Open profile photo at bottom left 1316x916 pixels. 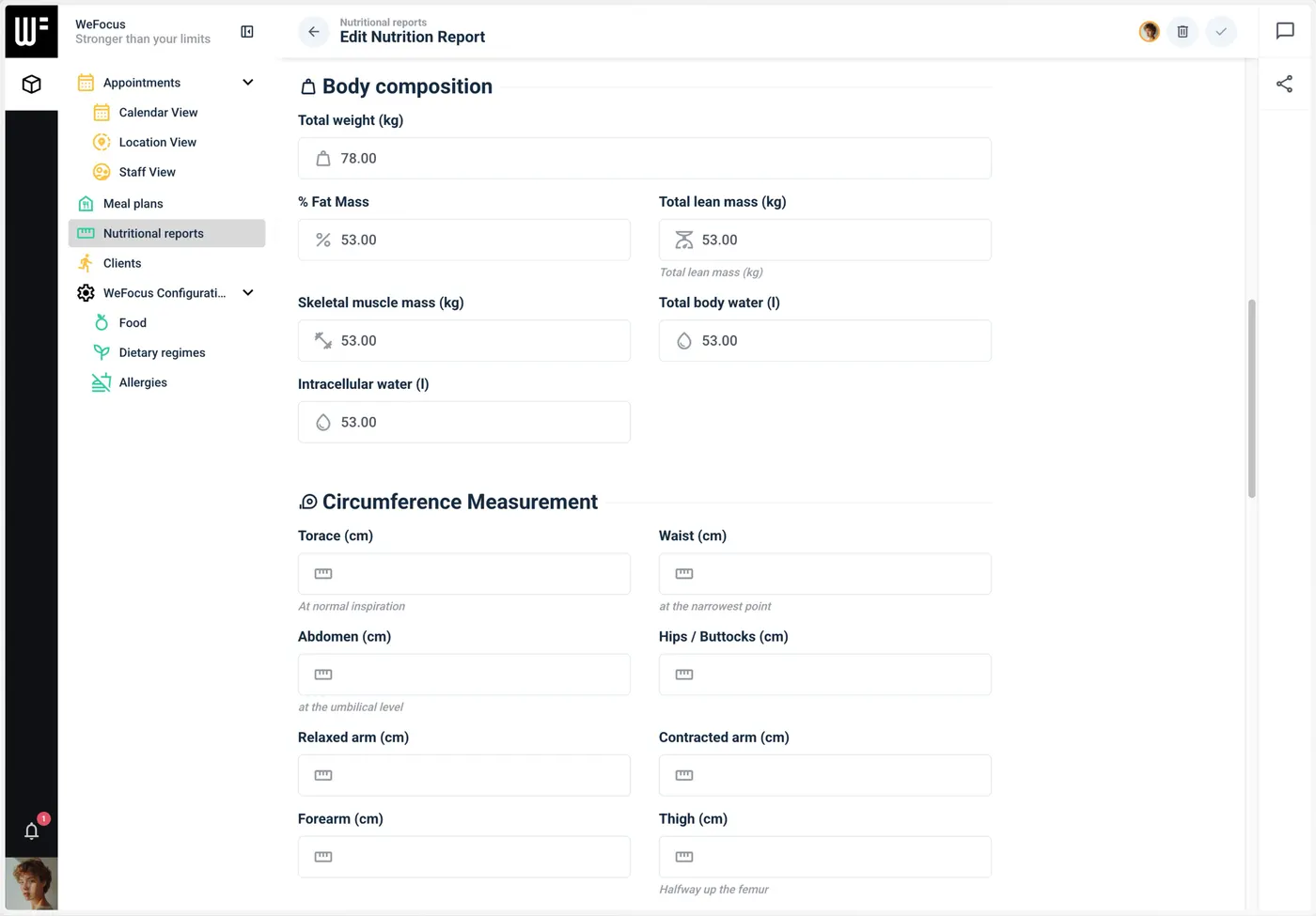31,883
